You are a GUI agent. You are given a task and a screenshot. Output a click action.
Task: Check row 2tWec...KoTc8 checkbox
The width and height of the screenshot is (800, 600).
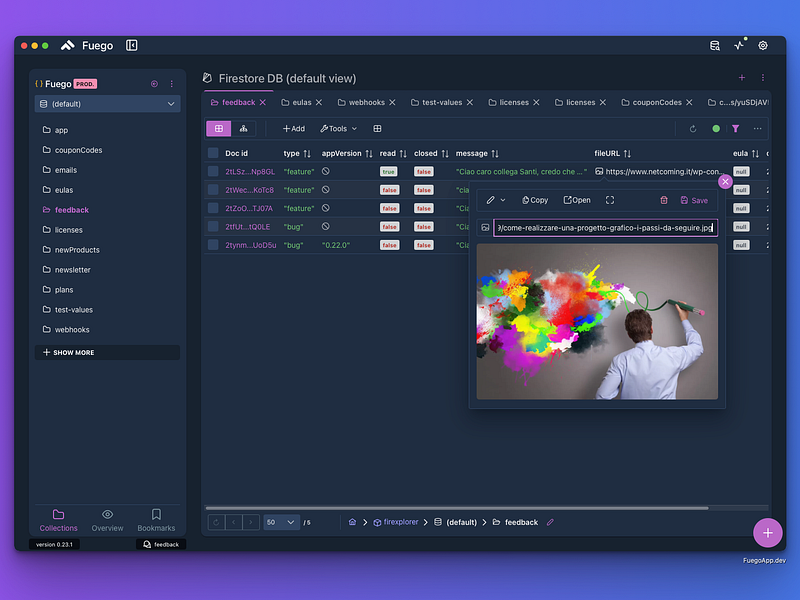[x=213, y=190]
